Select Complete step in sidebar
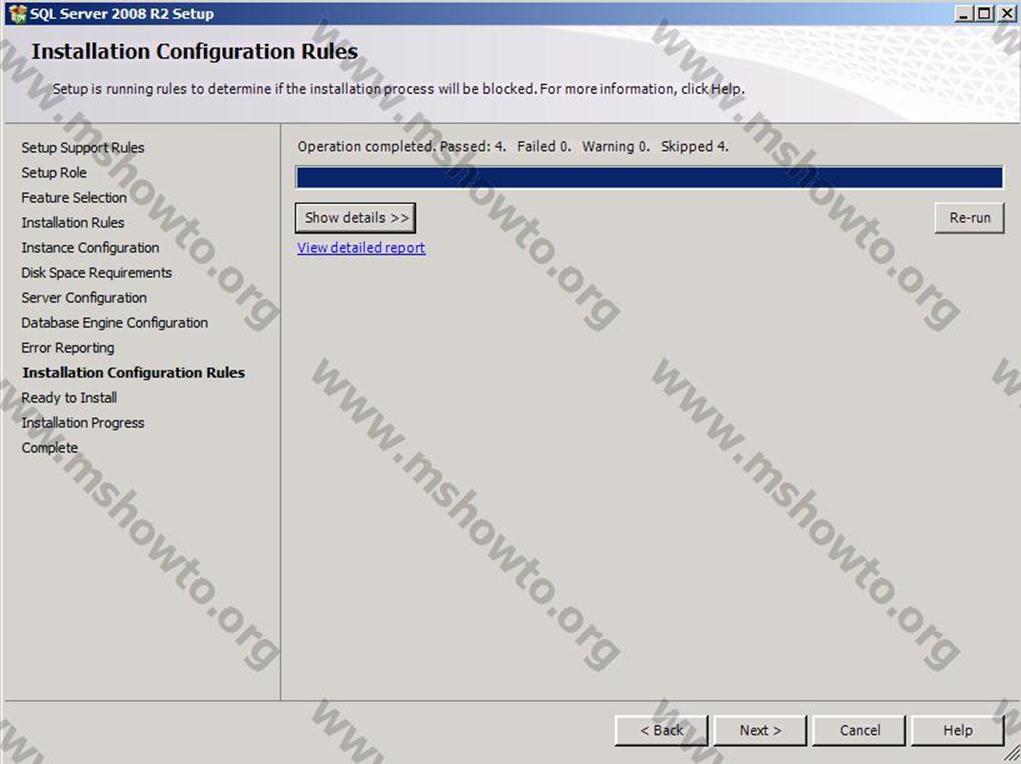 click(49, 447)
